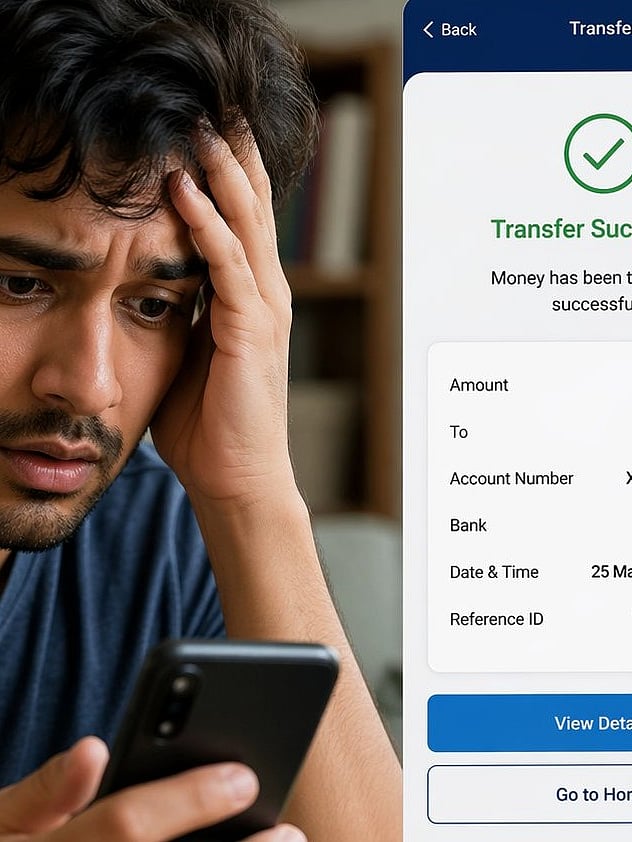Click the masked account number value
The height and width of the screenshot is (842, 632).
(629, 478)
